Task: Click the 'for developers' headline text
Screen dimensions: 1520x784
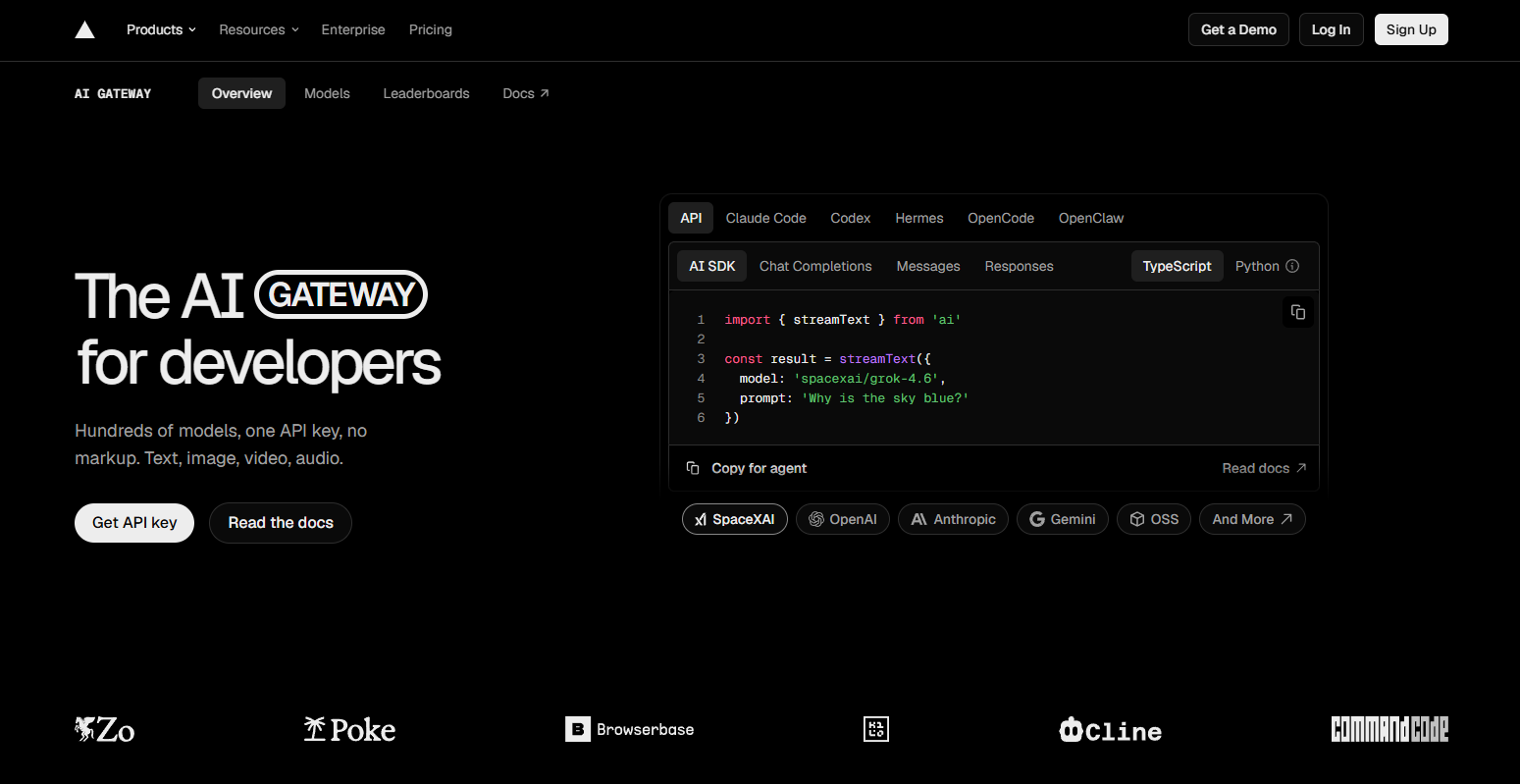Action: 259,363
